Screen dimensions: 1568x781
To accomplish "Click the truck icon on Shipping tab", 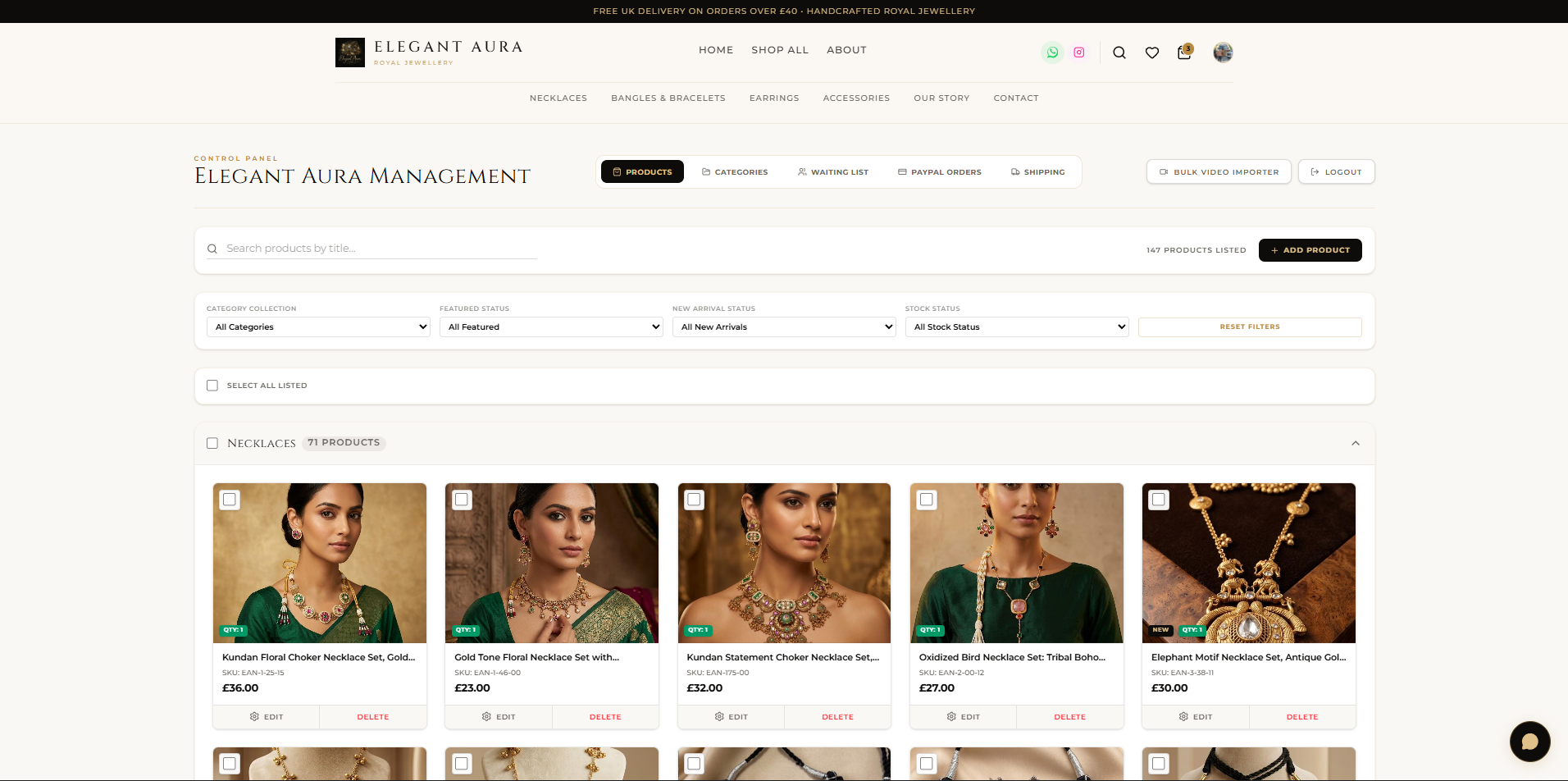I will point(1015,172).
